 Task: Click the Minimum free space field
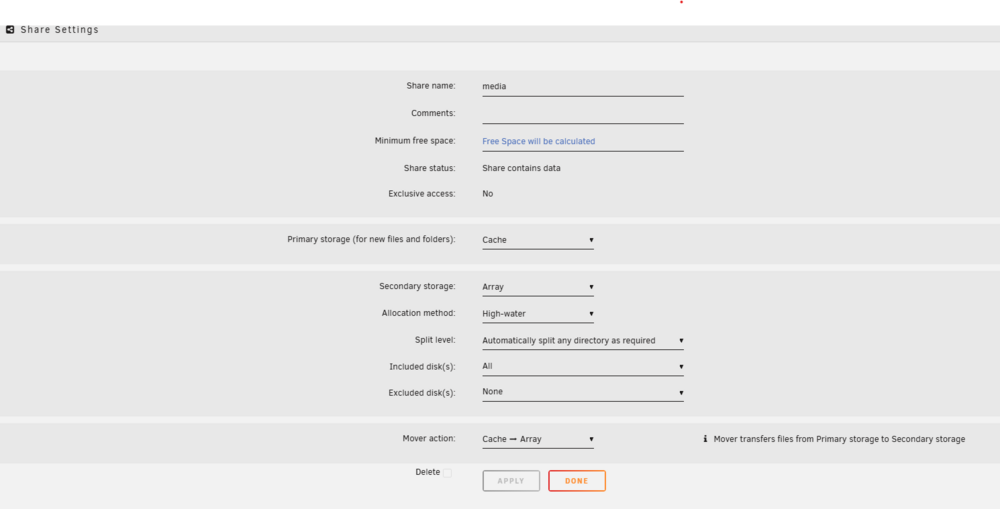click(583, 142)
